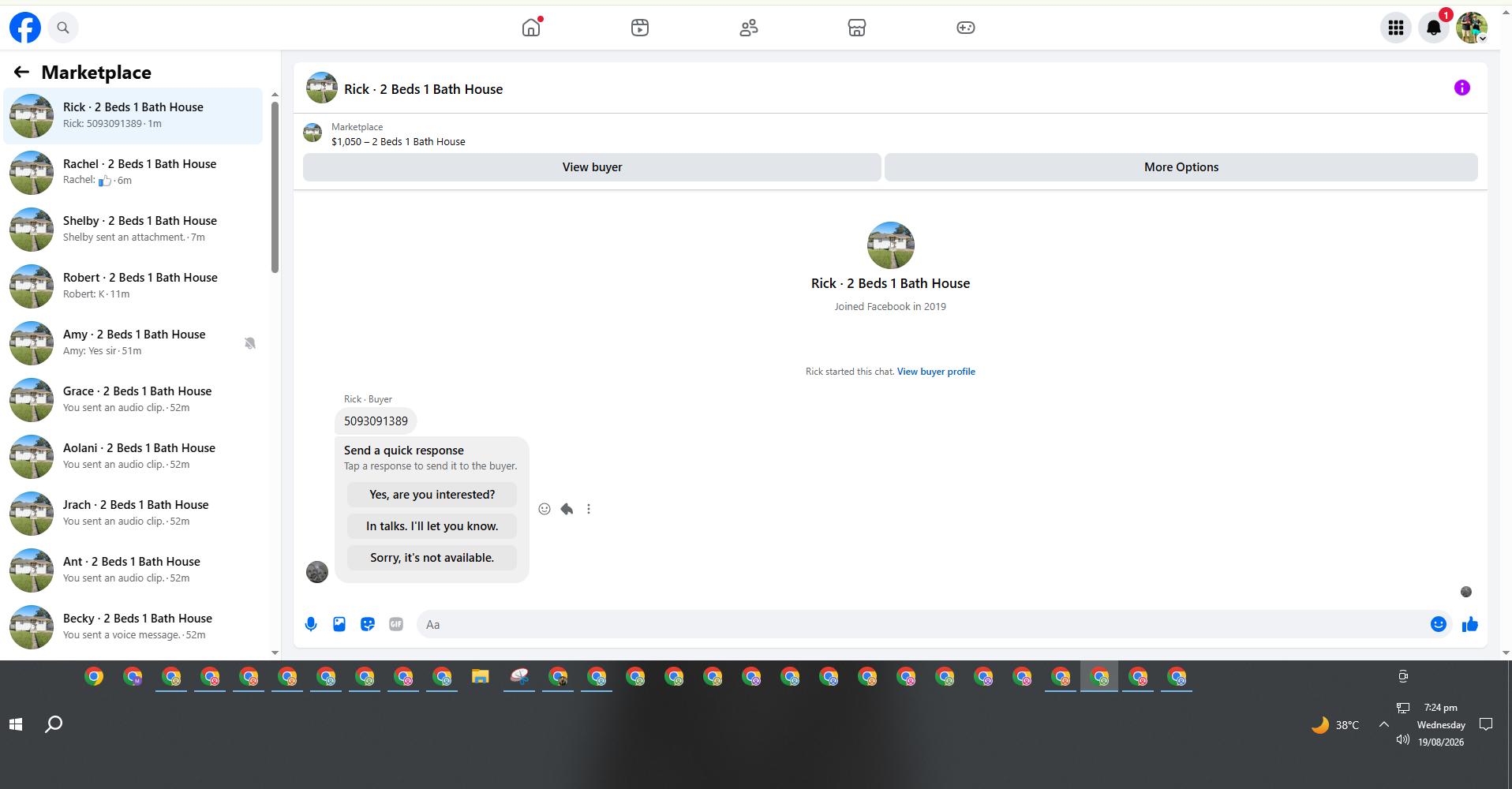Open the Windows notification center icon

(1486, 724)
